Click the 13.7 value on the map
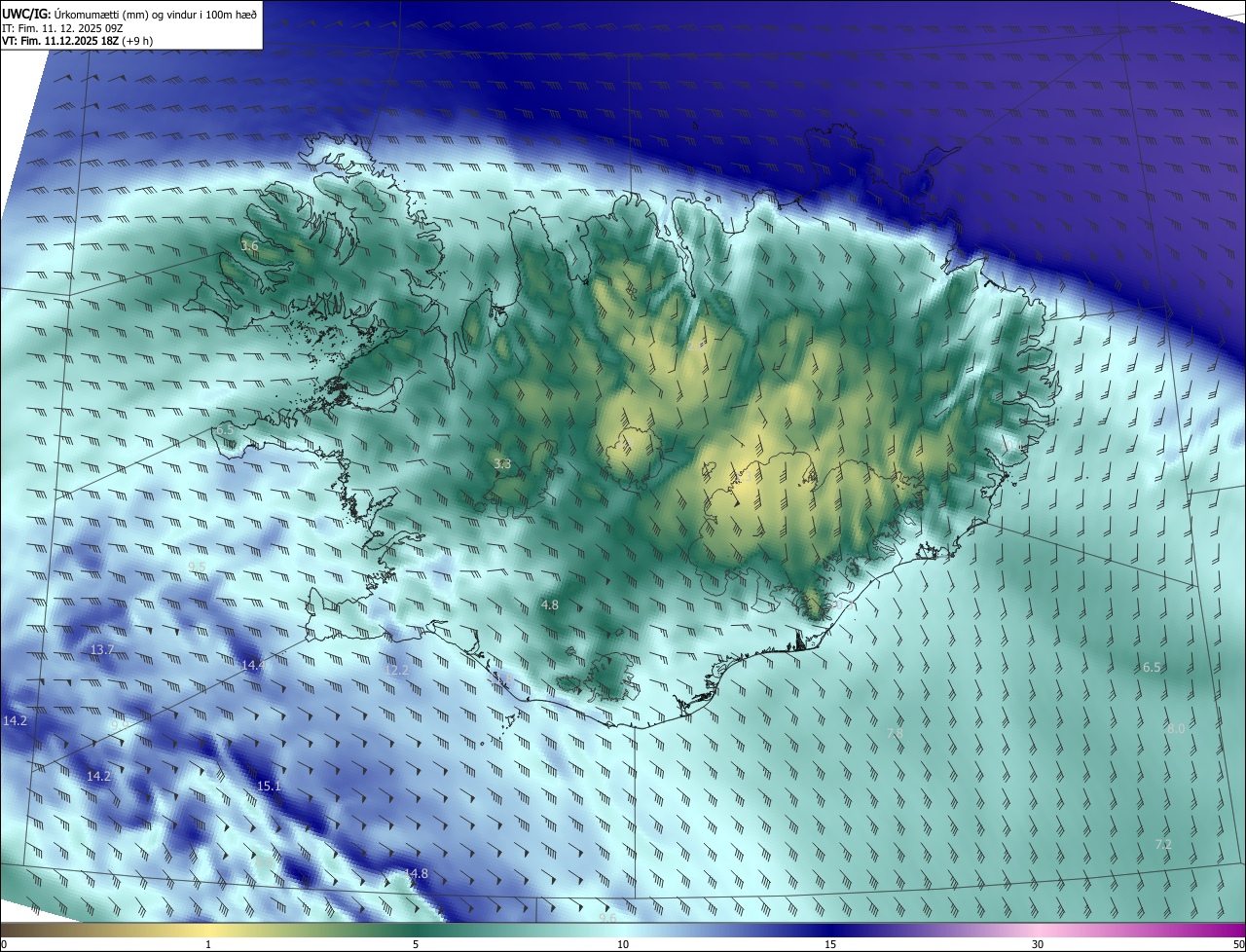The height and width of the screenshot is (952, 1246). [102, 650]
